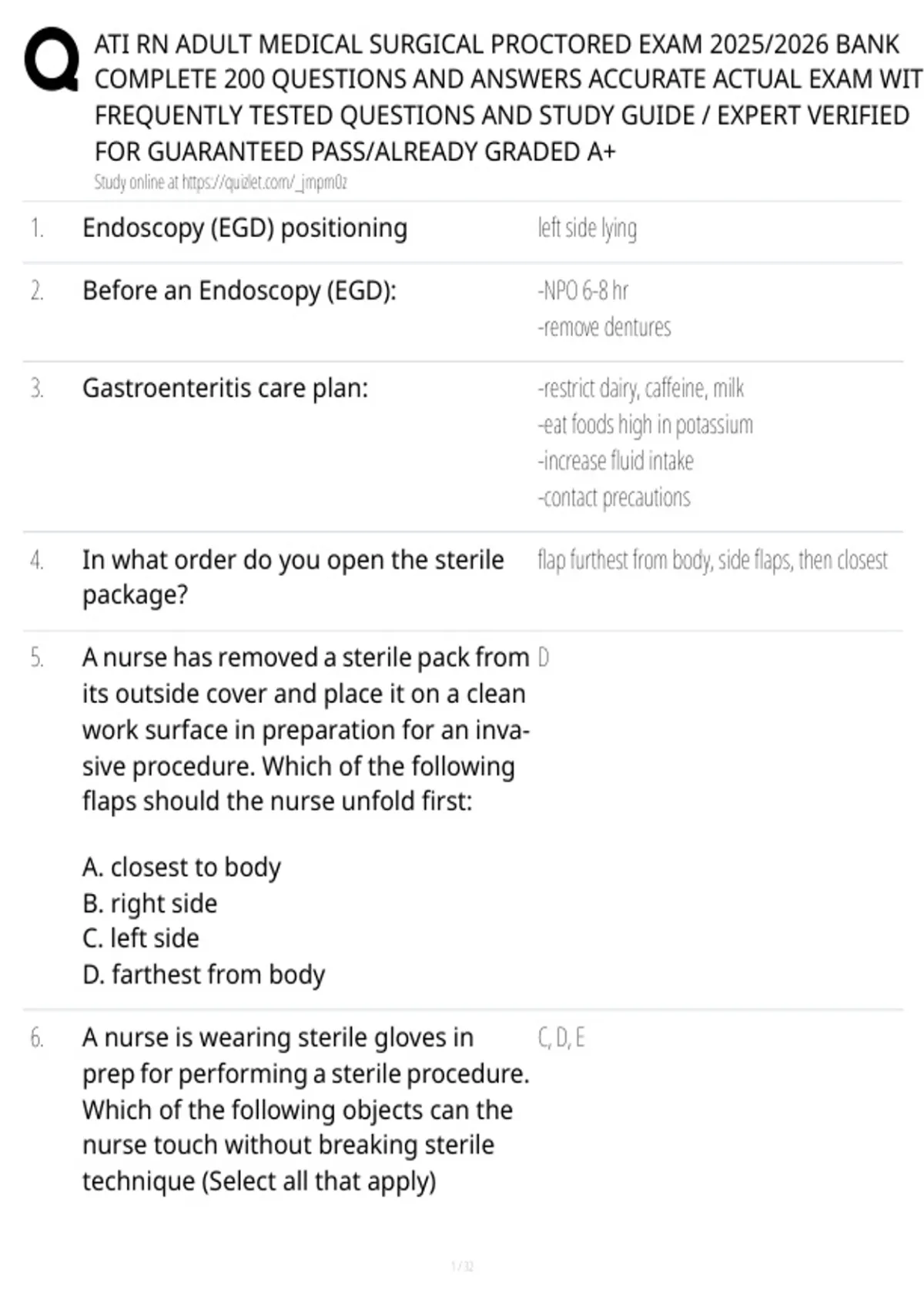Click the 'C, D, E' answer text
Screen dimensions: 924x1309
click(x=561, y=1038)
